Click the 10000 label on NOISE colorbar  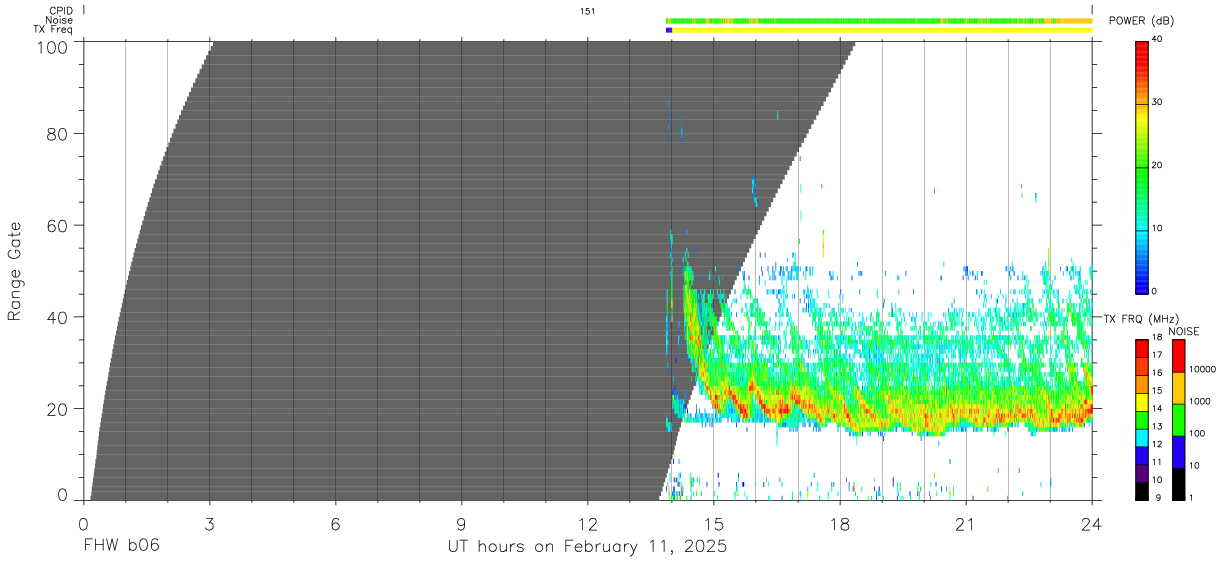point(1203,369)
